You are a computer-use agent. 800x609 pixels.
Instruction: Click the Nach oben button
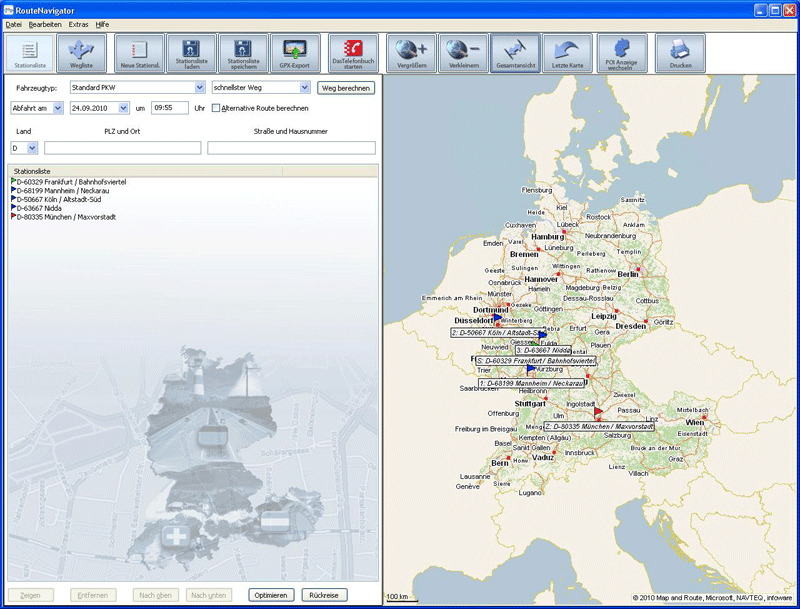(155, 595)
